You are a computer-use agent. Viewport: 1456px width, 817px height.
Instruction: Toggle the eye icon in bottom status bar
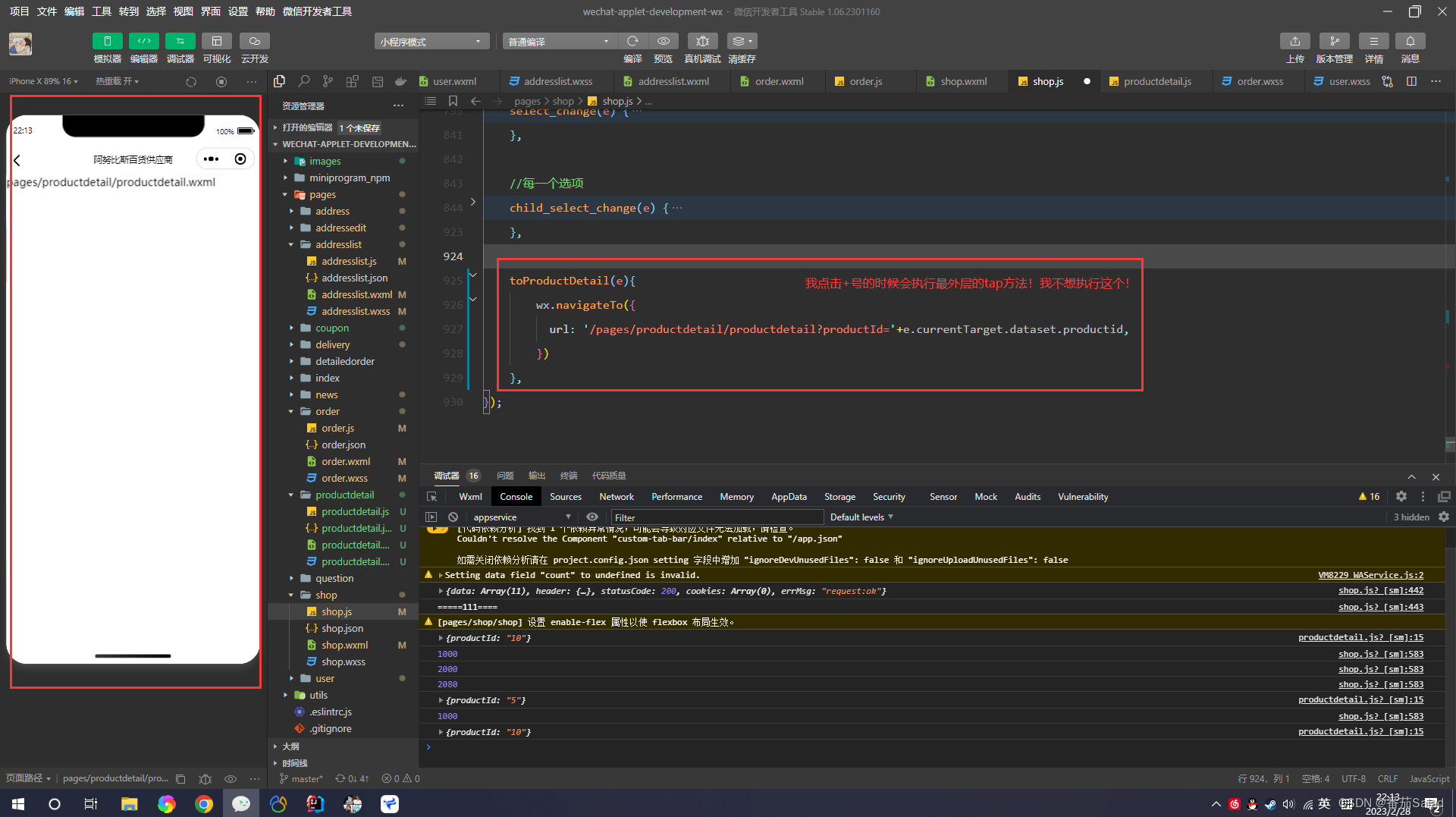(231, 778)
